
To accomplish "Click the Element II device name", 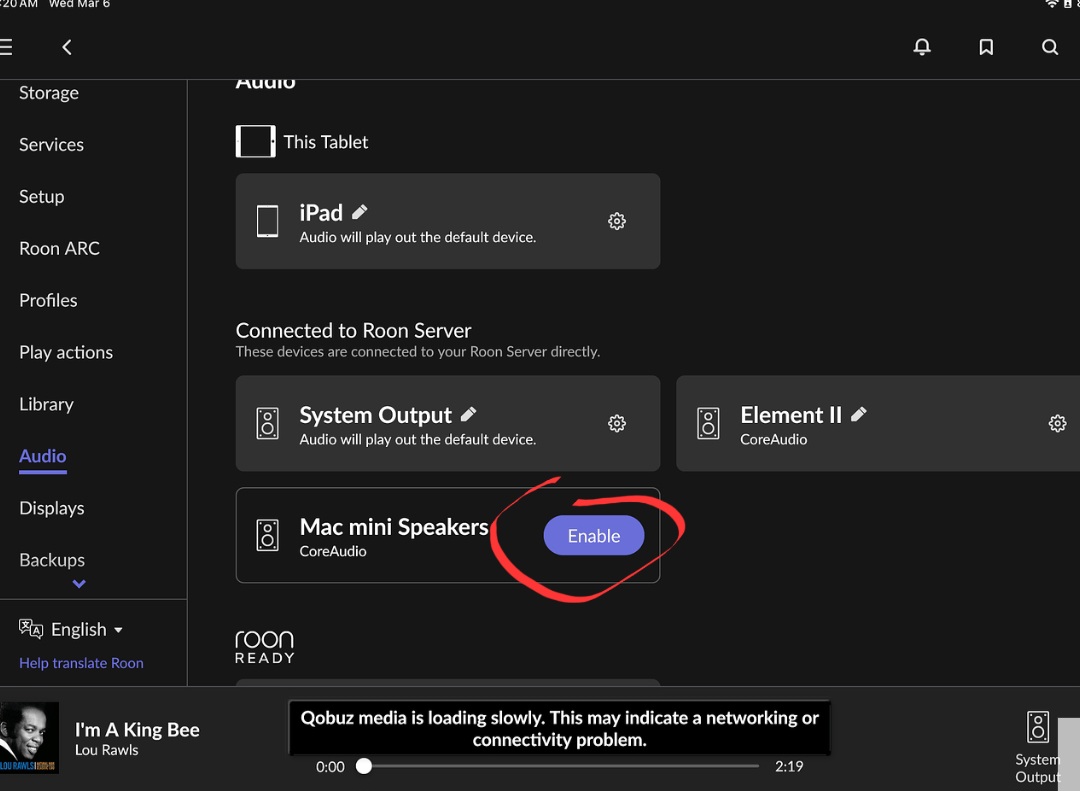I will point(791,415).
